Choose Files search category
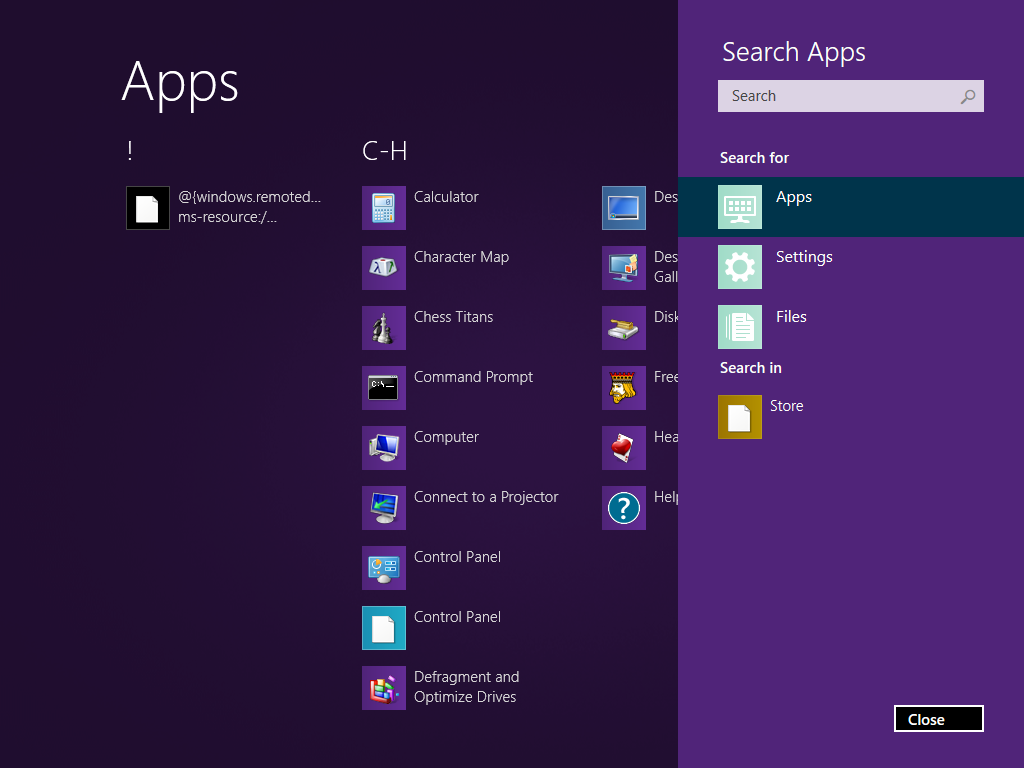 pyautogui.click(x=851, y=327)
